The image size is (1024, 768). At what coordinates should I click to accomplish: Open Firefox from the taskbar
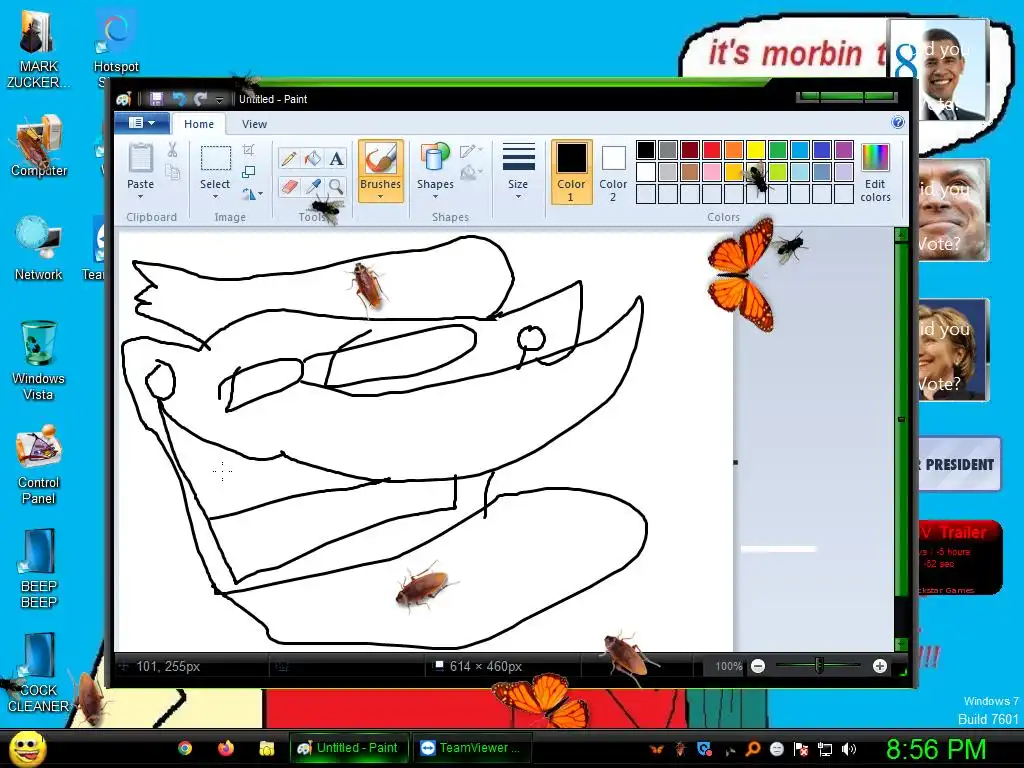coord(226,748)
